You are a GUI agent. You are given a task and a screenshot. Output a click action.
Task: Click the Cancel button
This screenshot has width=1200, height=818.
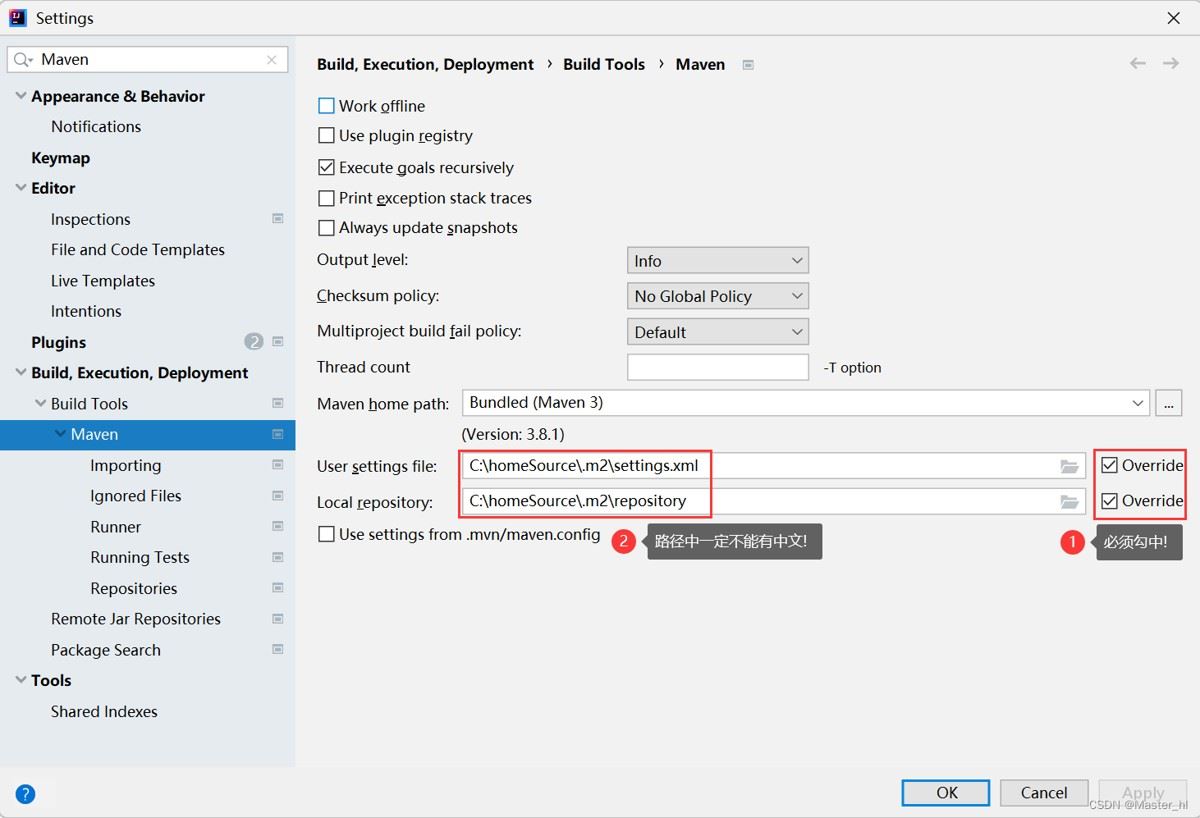pos(1044,793)
